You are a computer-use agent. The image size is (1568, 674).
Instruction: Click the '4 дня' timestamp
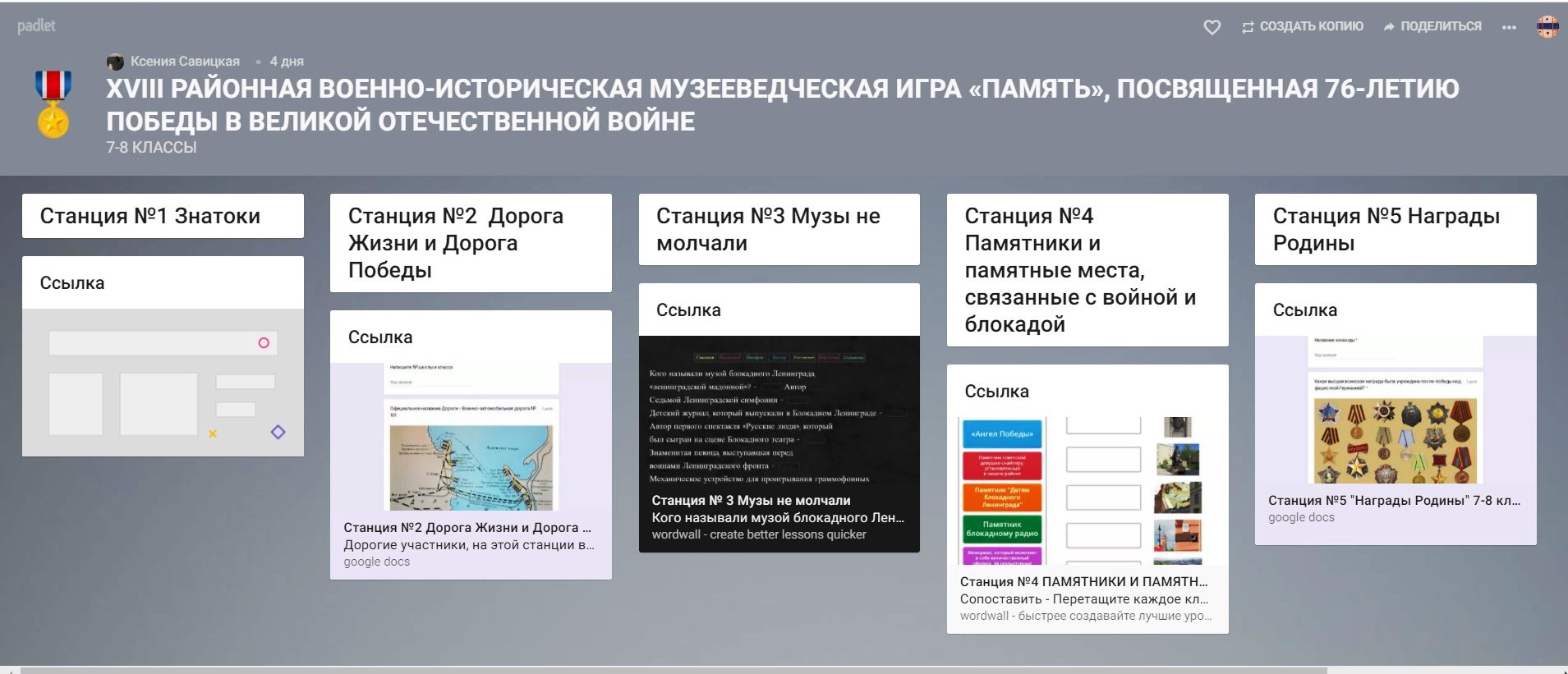click(287, 62)
